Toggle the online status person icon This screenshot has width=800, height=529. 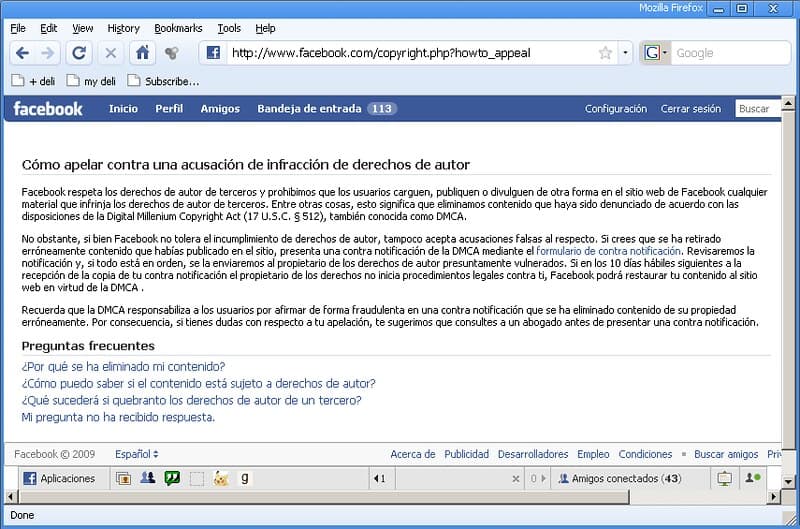click(x=753, y=478)
